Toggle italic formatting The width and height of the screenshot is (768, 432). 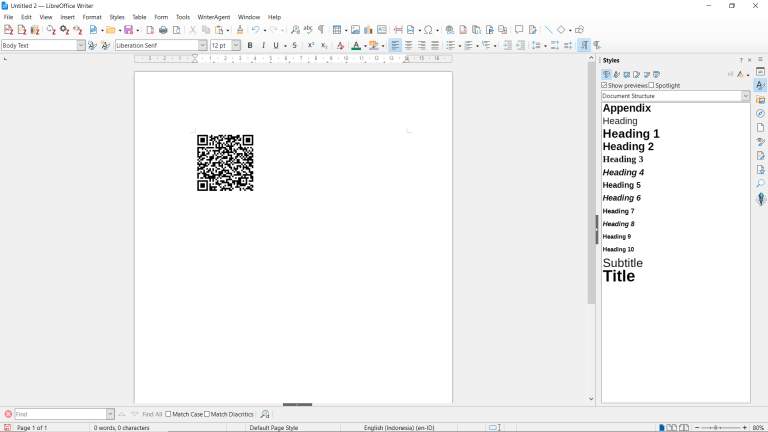263,45
